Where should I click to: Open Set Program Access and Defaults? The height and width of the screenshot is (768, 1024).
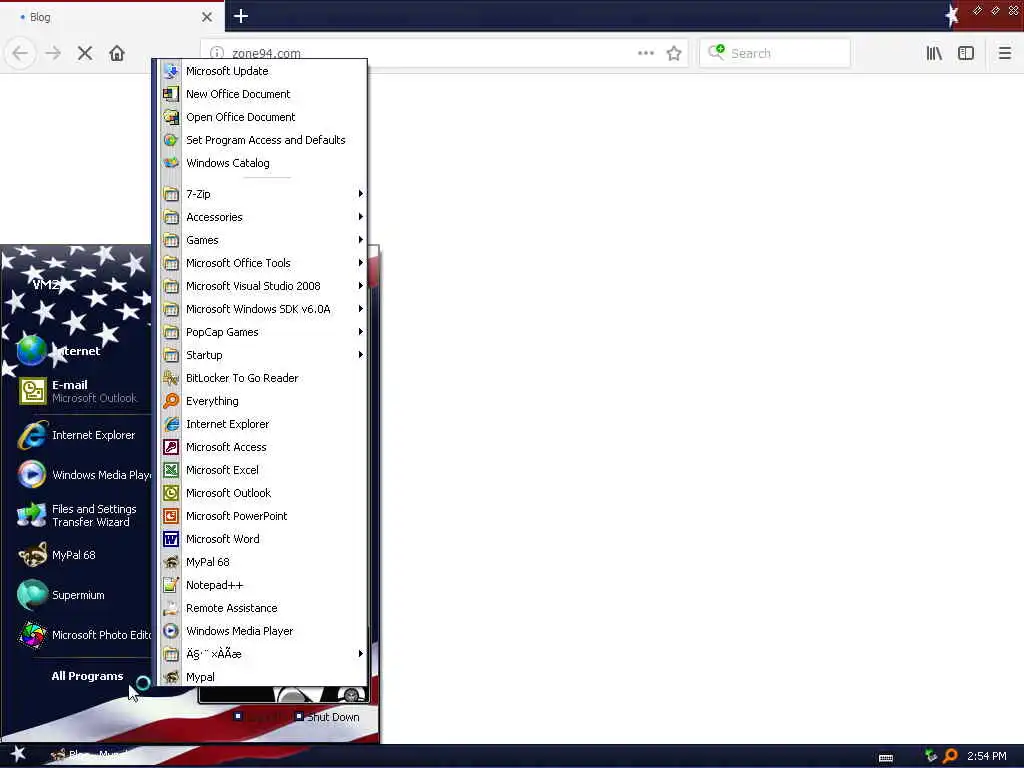[x=263, y=140]
